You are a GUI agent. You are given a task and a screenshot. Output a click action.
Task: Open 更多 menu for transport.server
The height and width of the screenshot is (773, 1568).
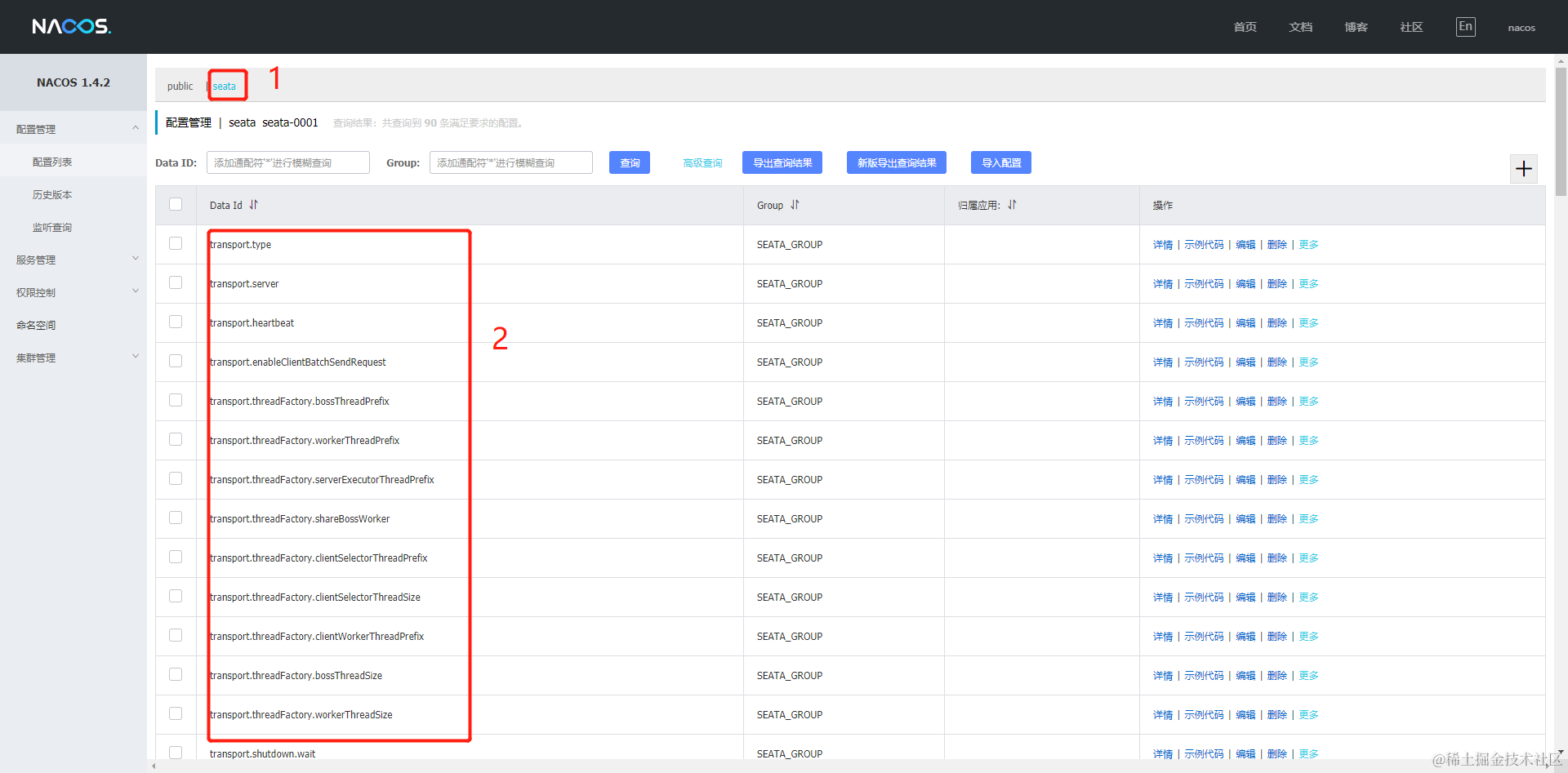[x=1308, y=284]
